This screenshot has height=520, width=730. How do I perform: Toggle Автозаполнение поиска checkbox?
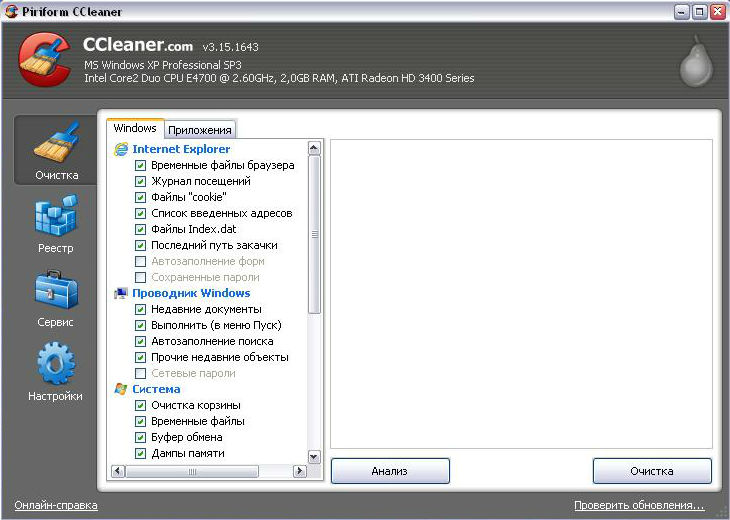click(x=140, y=341)
